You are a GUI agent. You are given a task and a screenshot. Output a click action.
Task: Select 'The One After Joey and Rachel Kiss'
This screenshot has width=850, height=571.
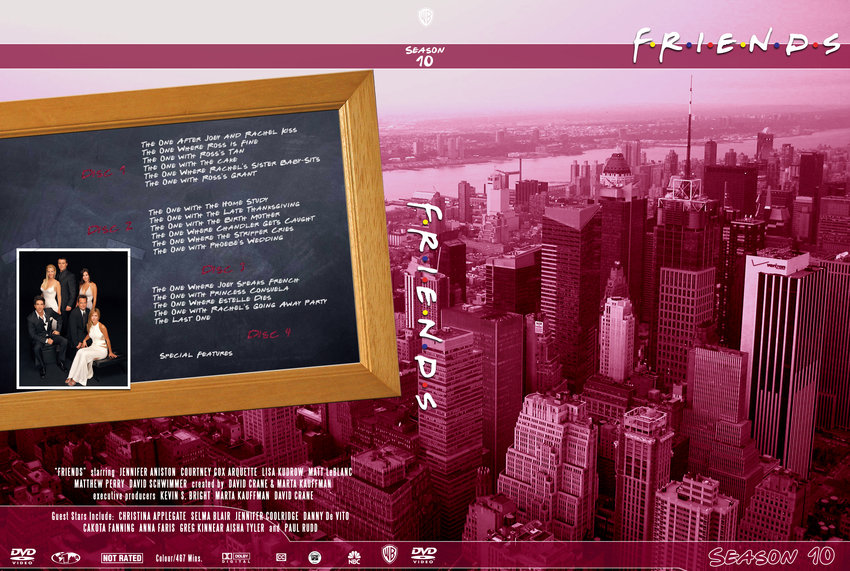pos(219,138)
